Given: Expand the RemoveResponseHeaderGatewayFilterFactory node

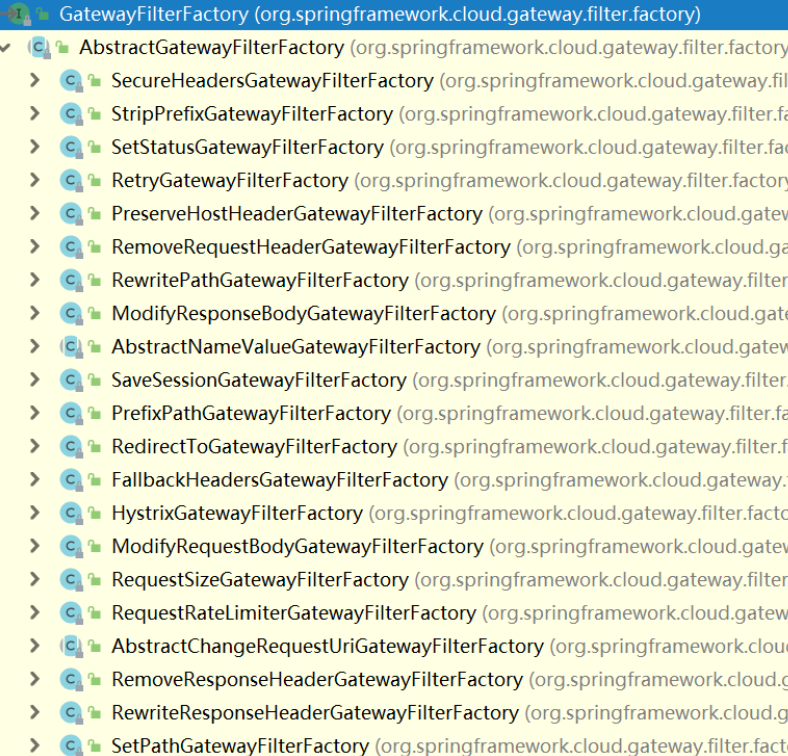Looking at the screenshot, I should click(35, 679).
